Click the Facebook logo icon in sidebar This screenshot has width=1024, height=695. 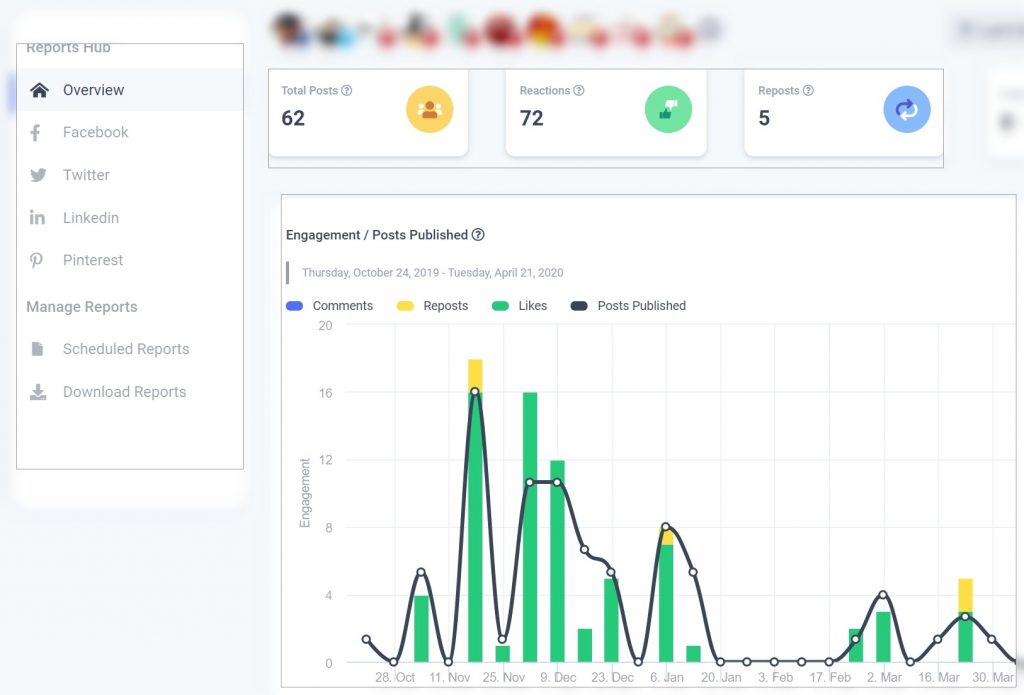click(36, 133)
